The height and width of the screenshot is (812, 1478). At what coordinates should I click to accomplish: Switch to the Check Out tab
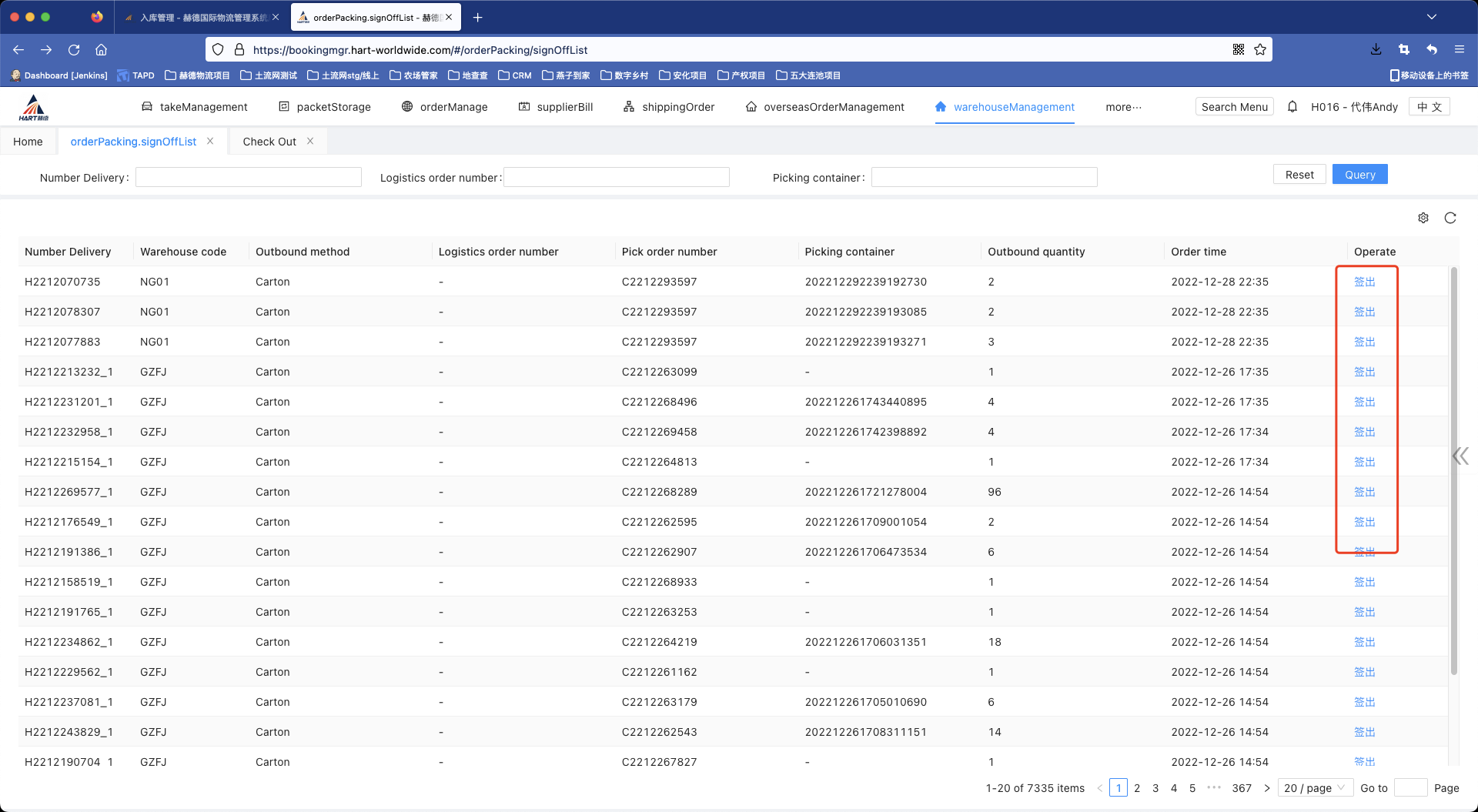[x=269, y=142]
